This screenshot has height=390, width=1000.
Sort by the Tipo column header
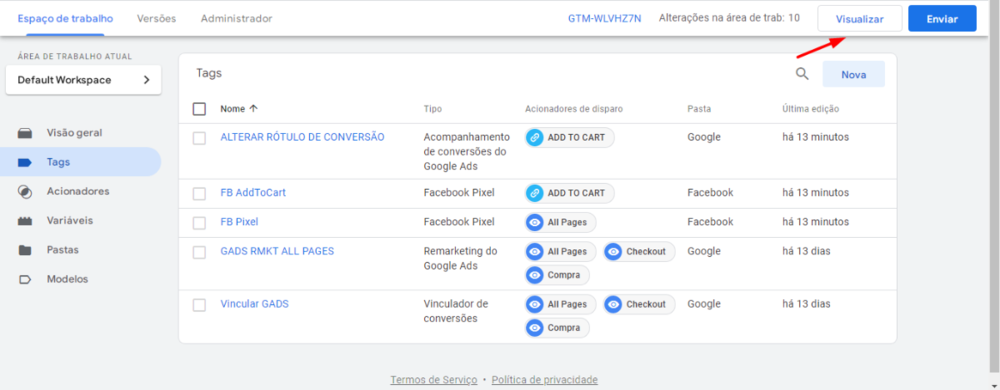click(x=432, y=109)
